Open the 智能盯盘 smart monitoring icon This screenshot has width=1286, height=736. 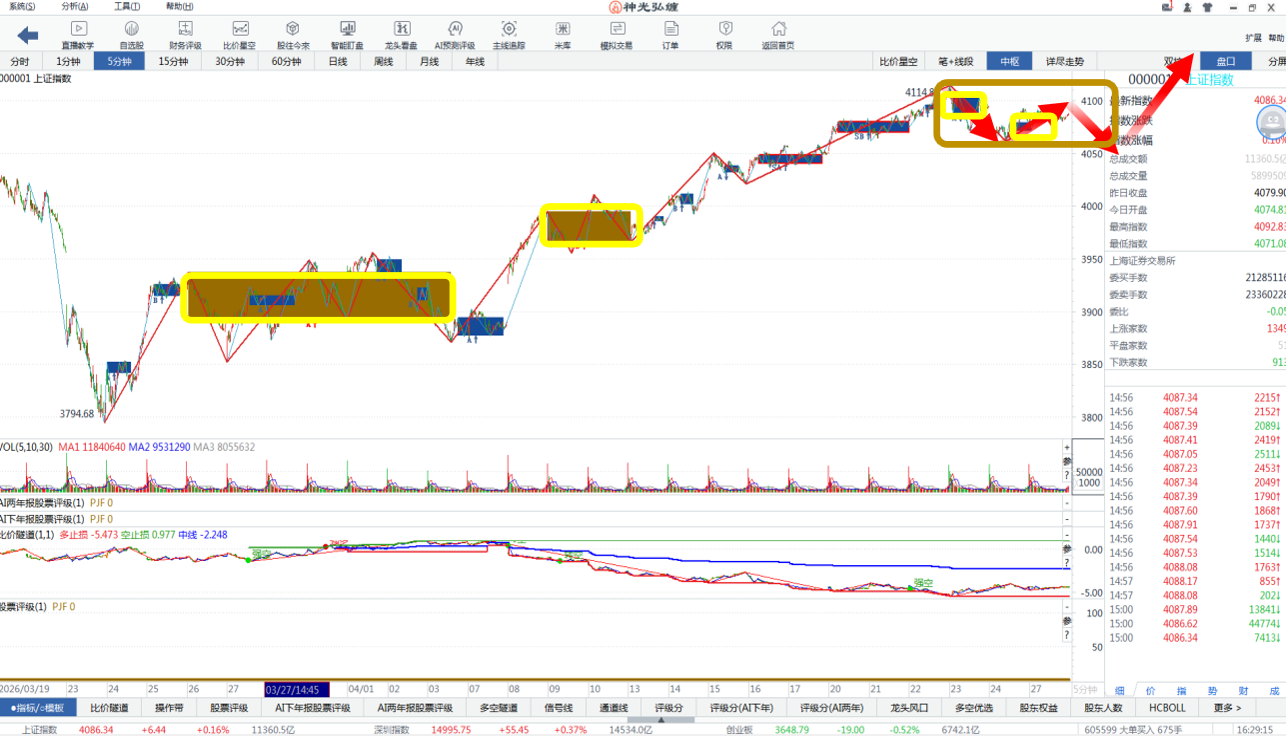pyautogui.click(x=346, y=35)
